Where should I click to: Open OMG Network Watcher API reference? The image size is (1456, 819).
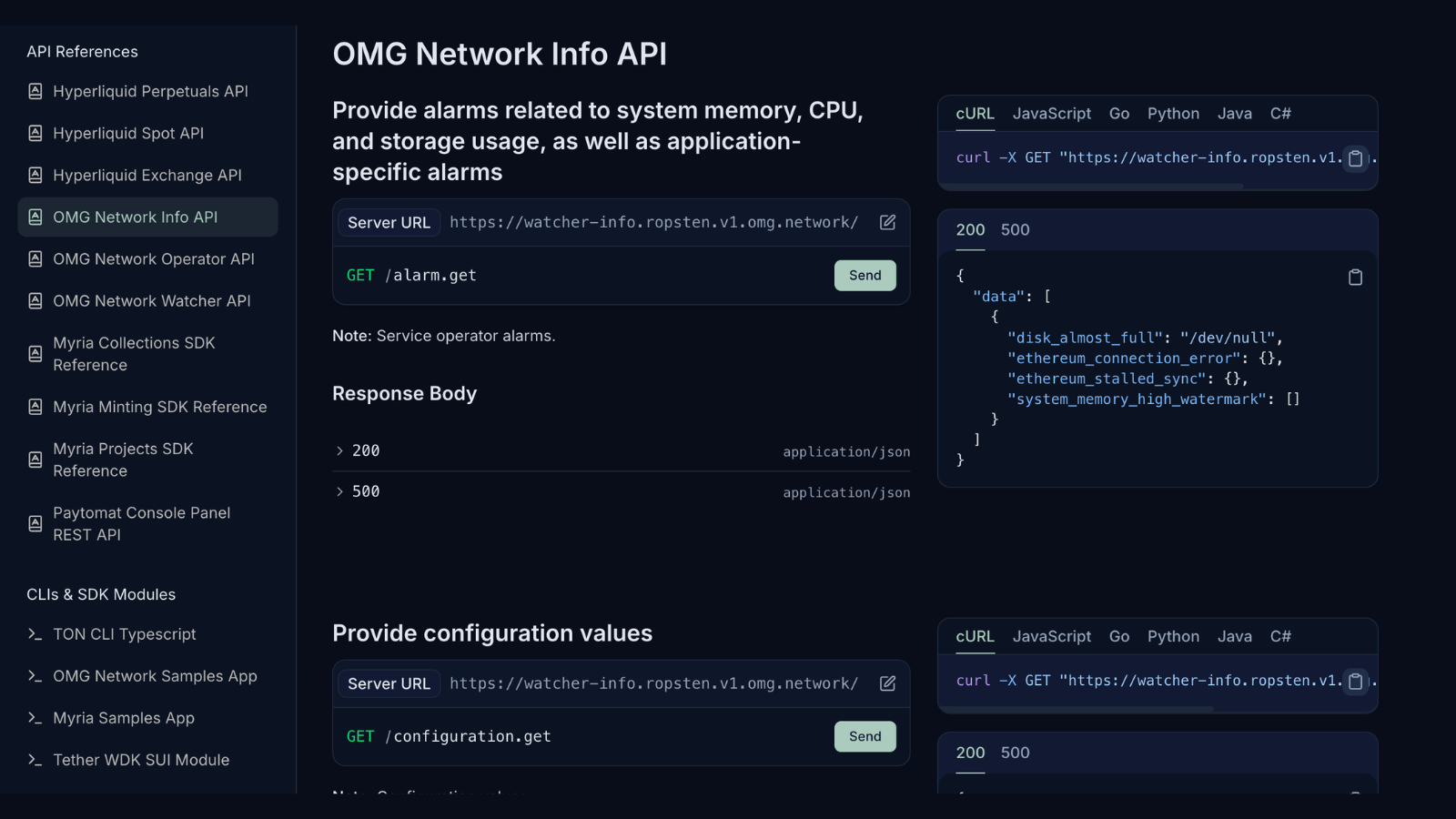147,300
